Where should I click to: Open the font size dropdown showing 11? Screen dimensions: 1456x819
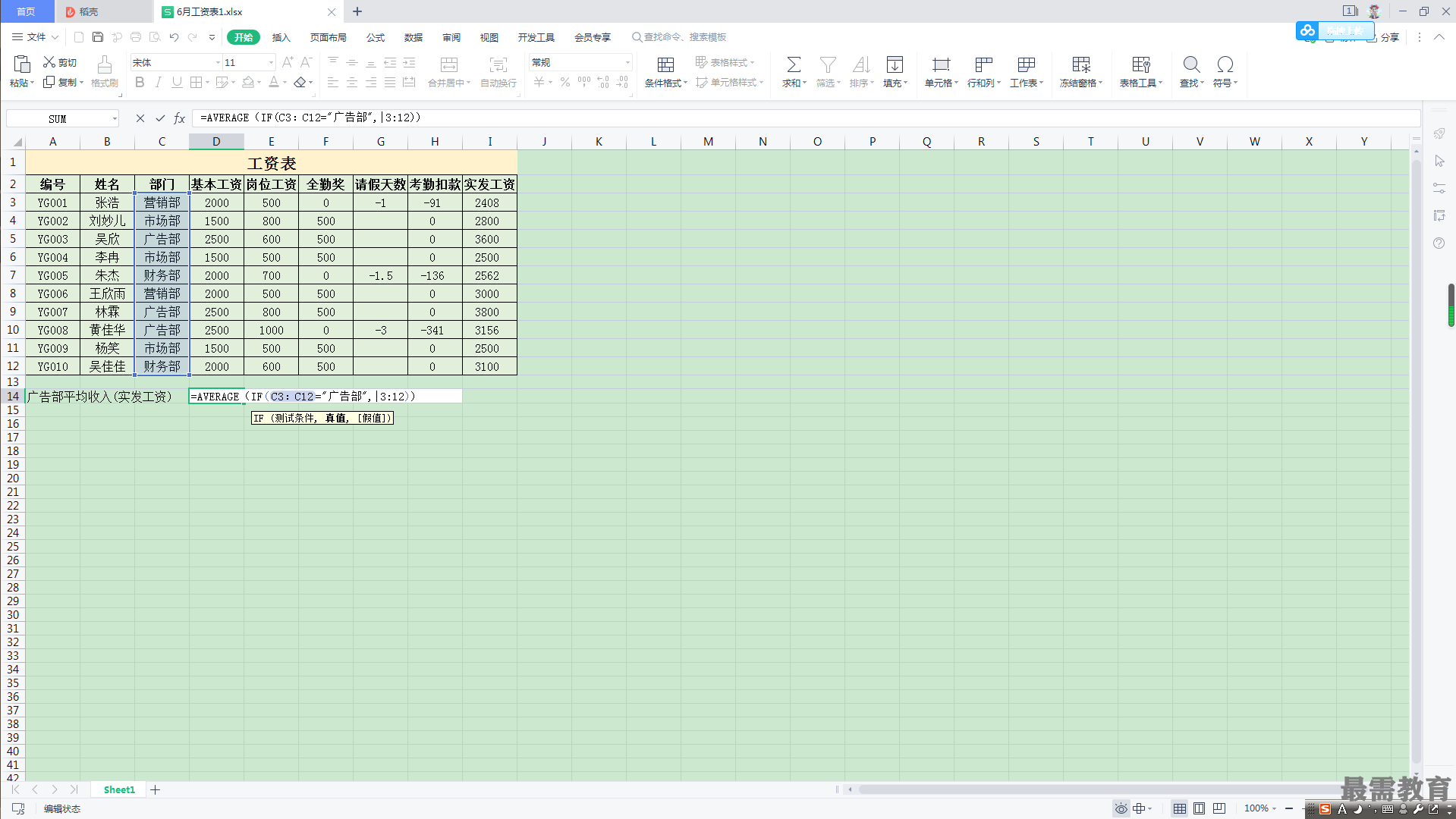coord(271,62)
